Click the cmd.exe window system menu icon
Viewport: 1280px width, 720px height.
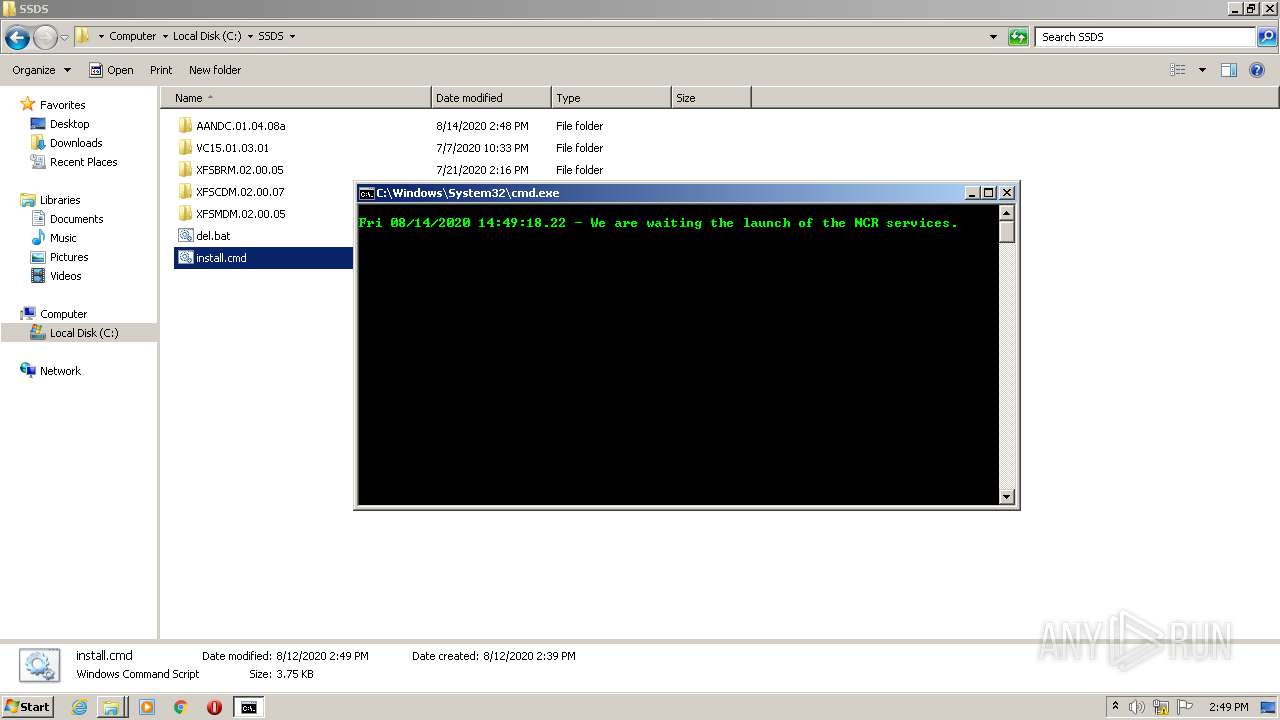click(367, 193)
